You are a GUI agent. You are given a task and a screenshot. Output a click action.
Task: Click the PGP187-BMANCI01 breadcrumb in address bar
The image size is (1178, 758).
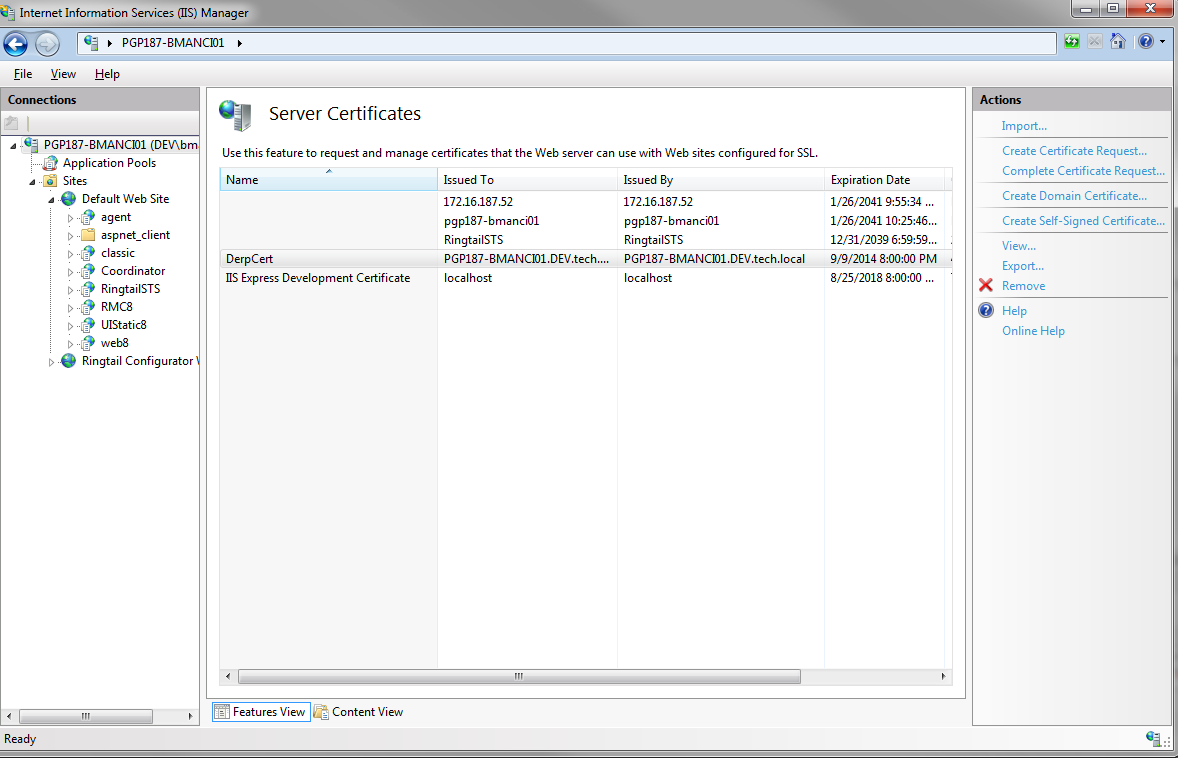pos(173,43)
